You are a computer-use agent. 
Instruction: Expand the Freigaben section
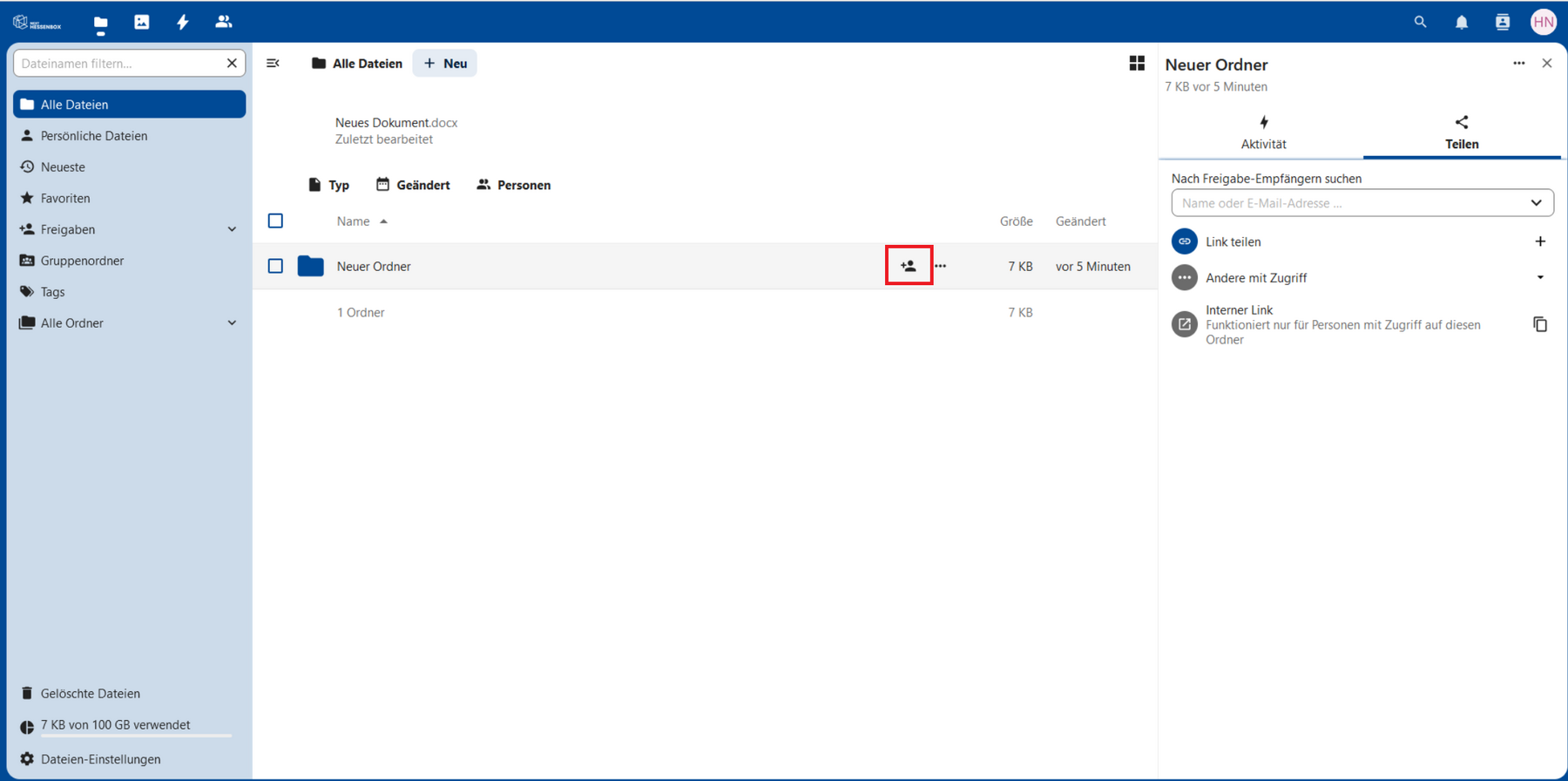tap(232, 229)
